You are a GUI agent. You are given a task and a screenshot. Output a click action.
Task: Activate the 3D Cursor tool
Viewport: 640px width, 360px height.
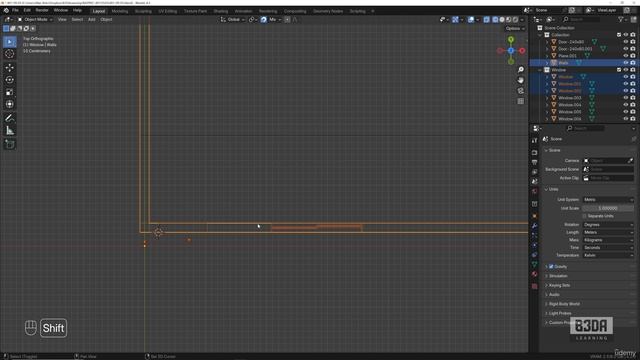pyautogui.click(x=10, y=54)
